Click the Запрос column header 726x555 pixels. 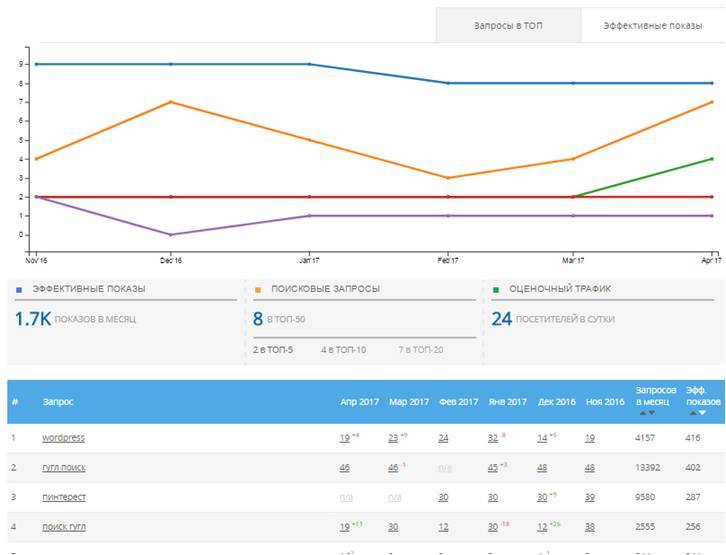pyautogui.click(x=58, y=401)
